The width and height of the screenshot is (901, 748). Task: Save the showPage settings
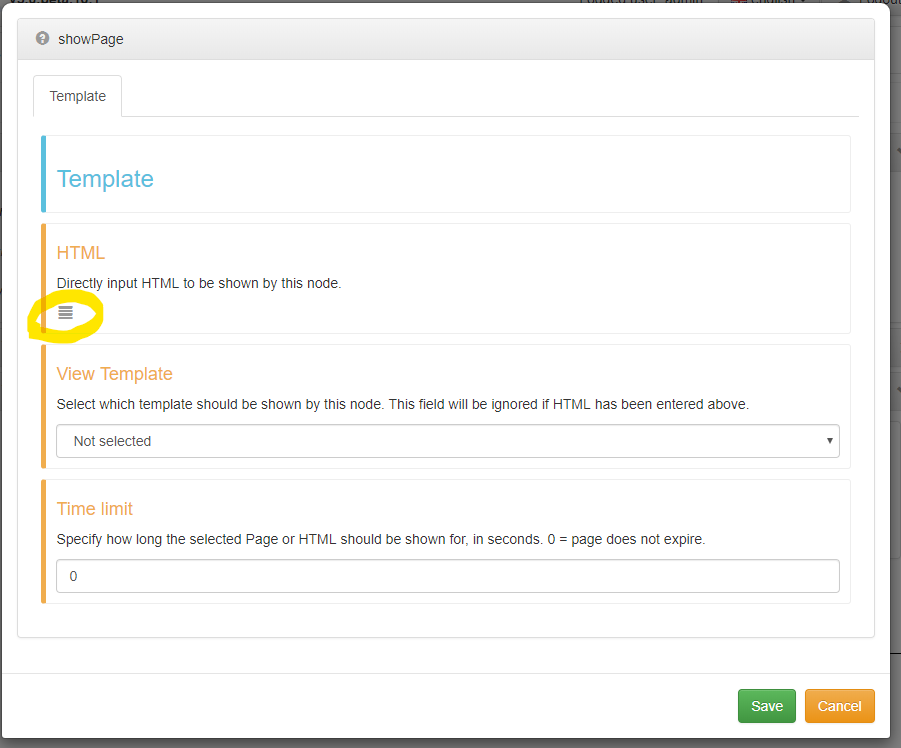coord(767,706)
